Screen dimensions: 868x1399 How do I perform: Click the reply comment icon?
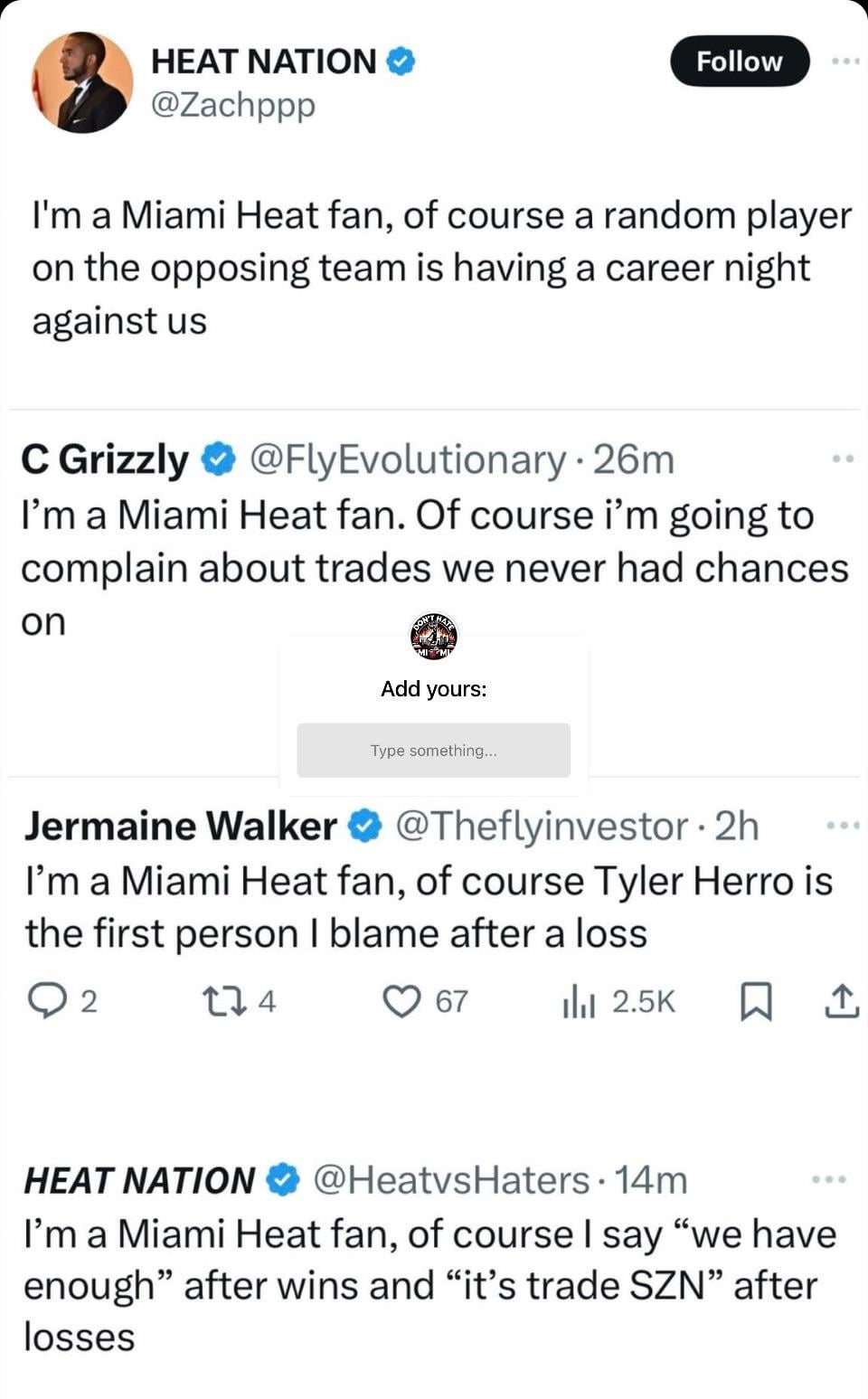pos(47,1001)
